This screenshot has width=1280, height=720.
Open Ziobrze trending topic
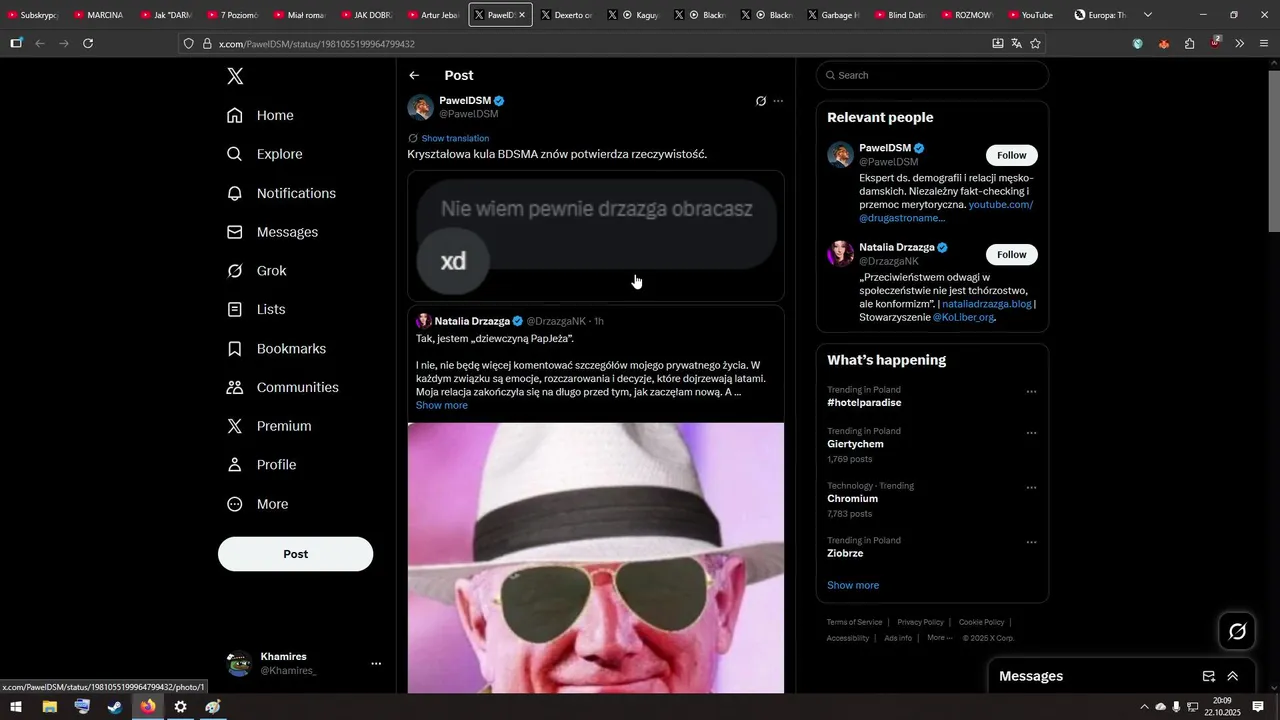[x=845, y=553]
